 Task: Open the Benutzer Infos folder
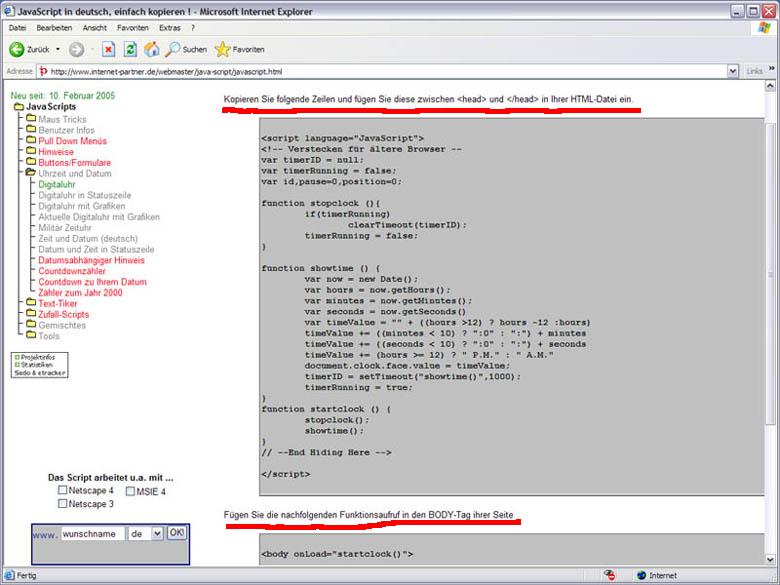[66, 130]
